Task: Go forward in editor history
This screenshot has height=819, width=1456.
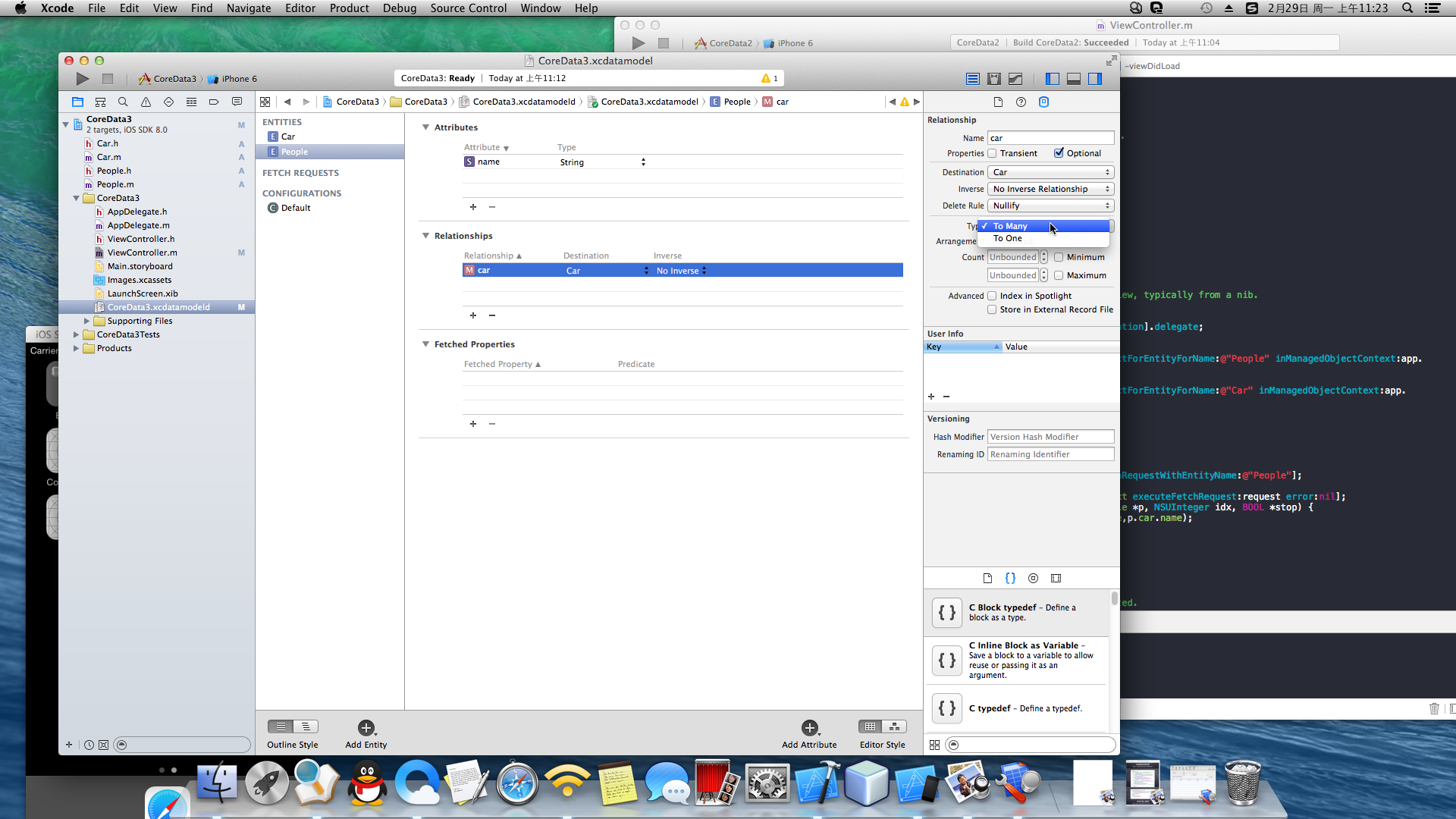Action: point(306,102)
